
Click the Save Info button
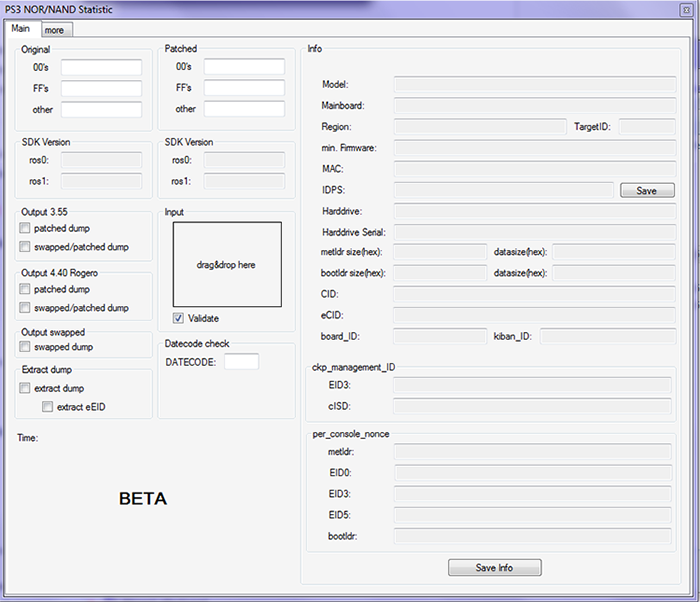[495, 567]
